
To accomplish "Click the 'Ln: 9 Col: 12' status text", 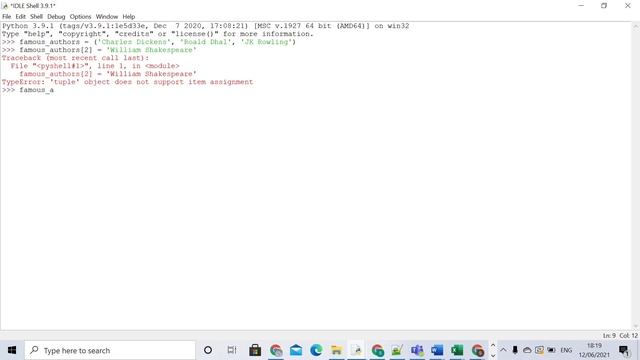I will point(620,336).
